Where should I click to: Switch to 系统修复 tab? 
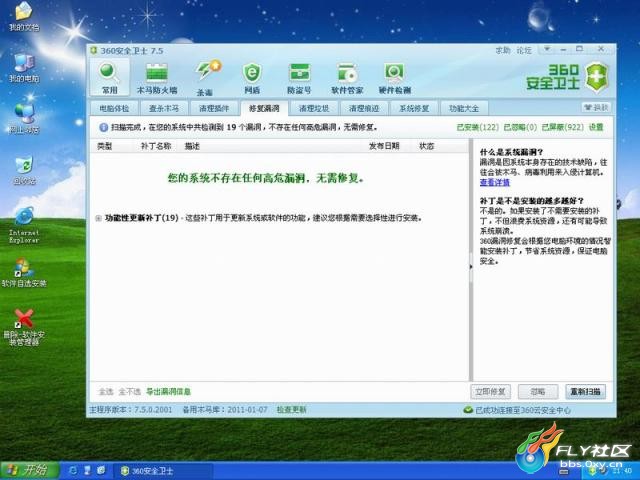[x=414, y=109]
